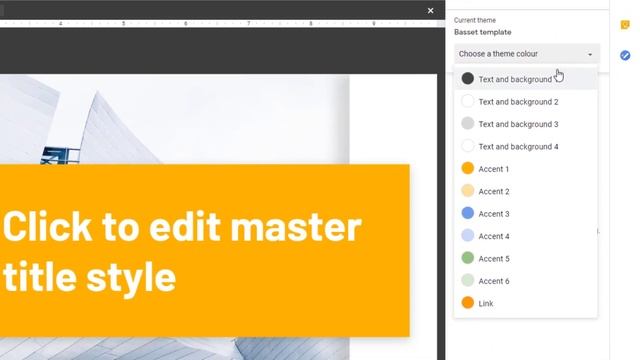Viewport: 640px width, 360px height.
Task: Close the master editor with the X button
Action: tap(430, 11)
